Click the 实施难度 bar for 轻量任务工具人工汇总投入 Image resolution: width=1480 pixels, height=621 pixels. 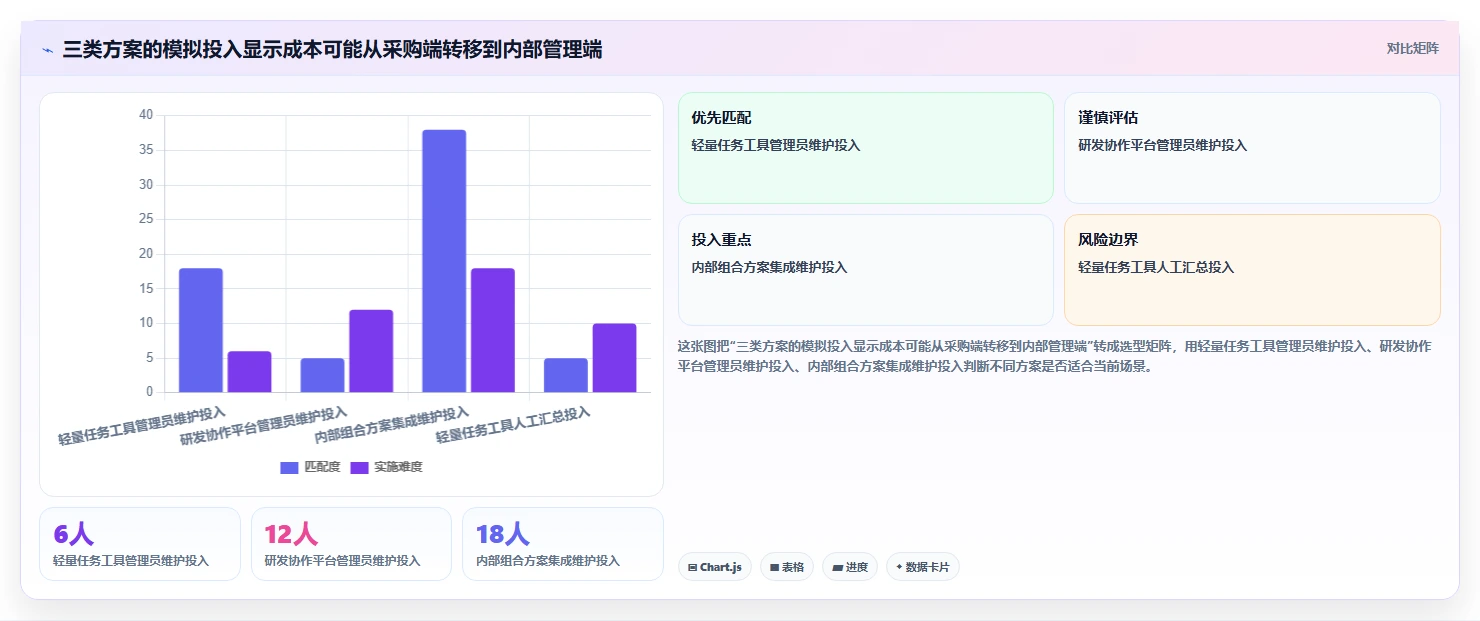pos(614,358)
